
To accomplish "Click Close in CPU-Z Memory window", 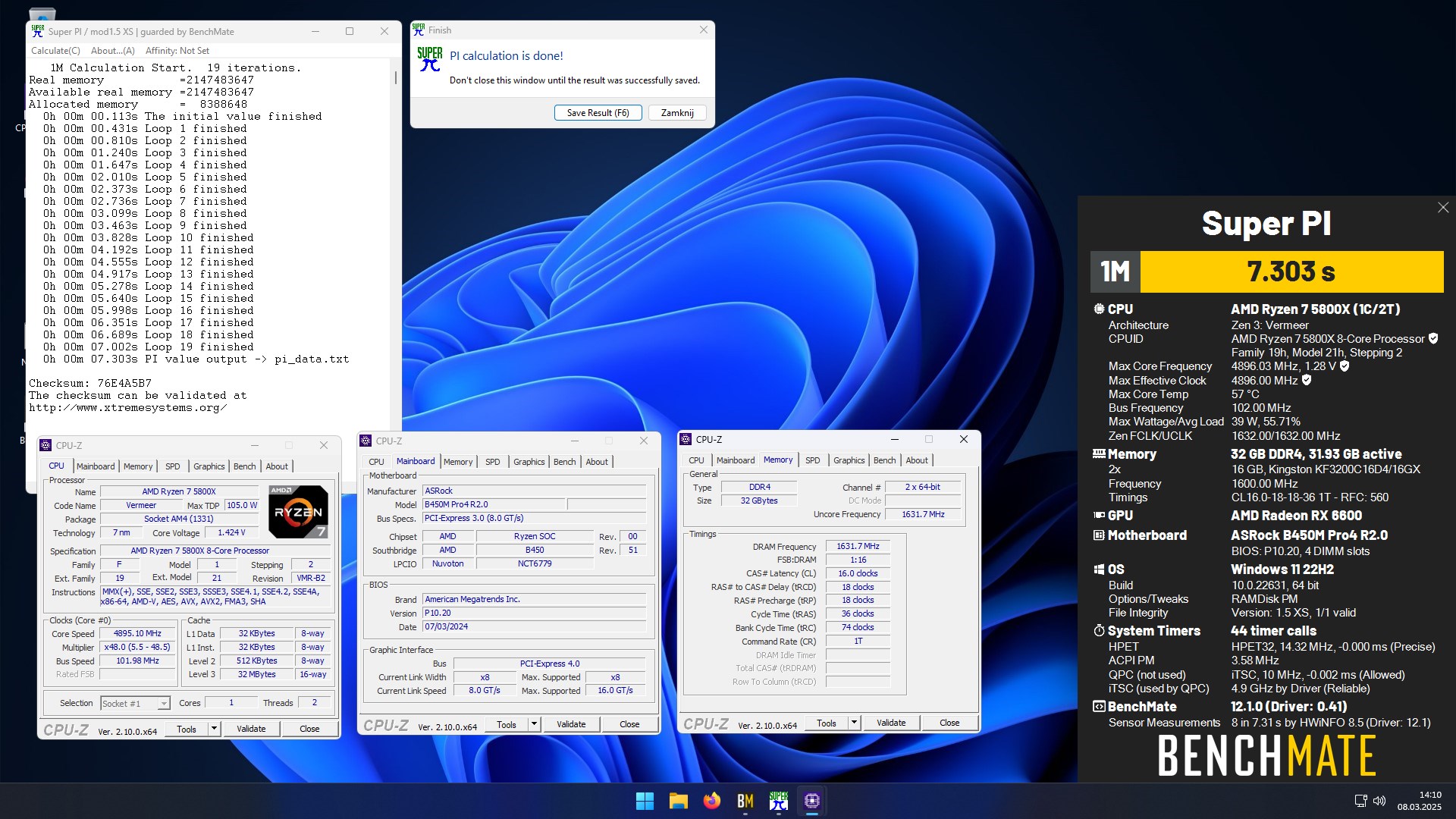I will tap(949, 723).
